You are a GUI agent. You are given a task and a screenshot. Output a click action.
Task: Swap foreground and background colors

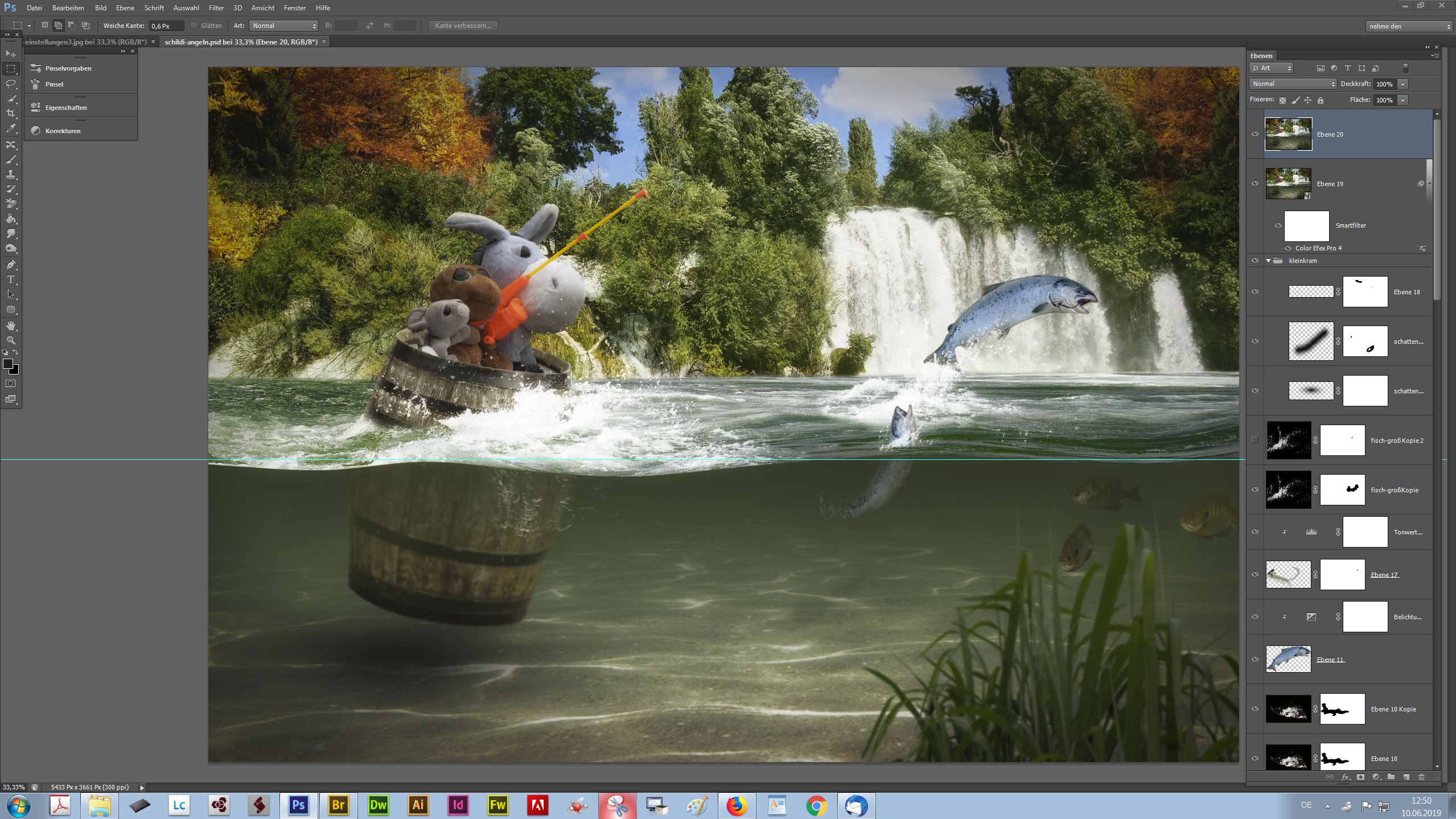click(16, 352)
